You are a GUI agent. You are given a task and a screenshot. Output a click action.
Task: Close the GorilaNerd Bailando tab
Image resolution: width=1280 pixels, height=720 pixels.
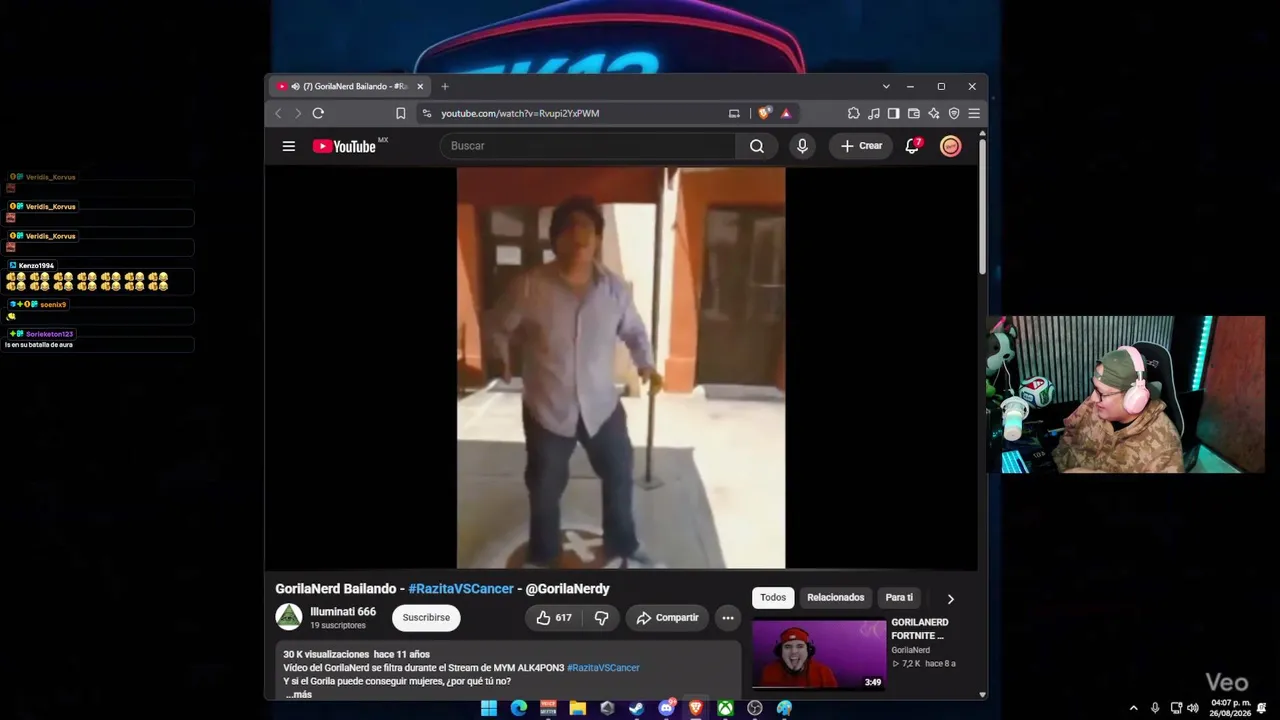[418, 87]
